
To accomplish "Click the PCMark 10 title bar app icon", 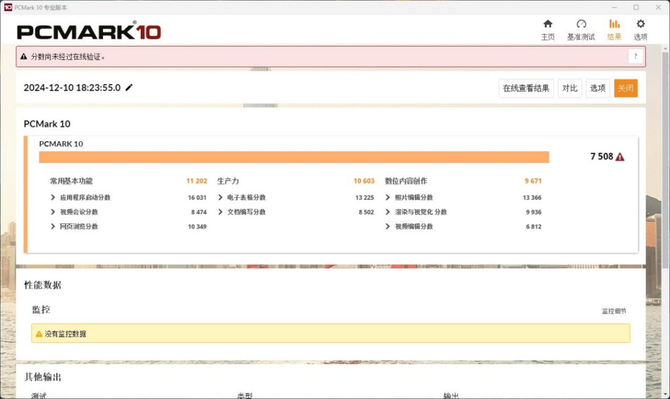I will (8, 7).
